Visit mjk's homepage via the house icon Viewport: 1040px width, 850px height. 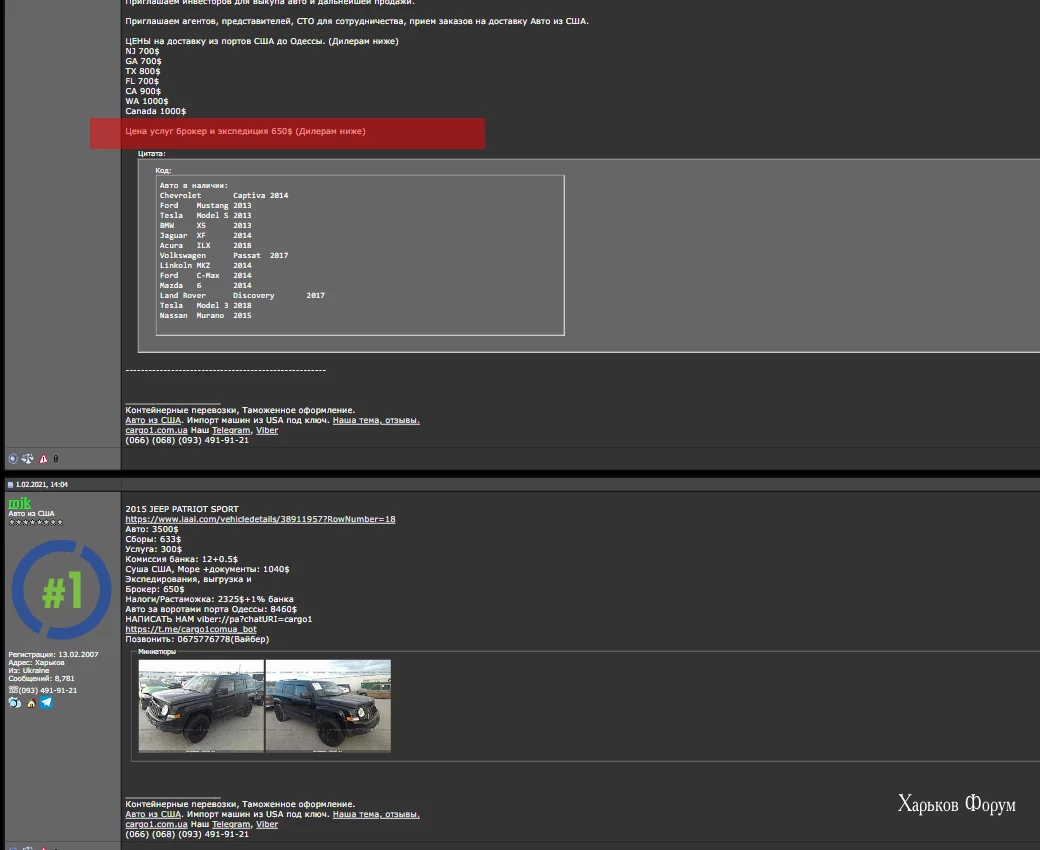coord(31,703)
